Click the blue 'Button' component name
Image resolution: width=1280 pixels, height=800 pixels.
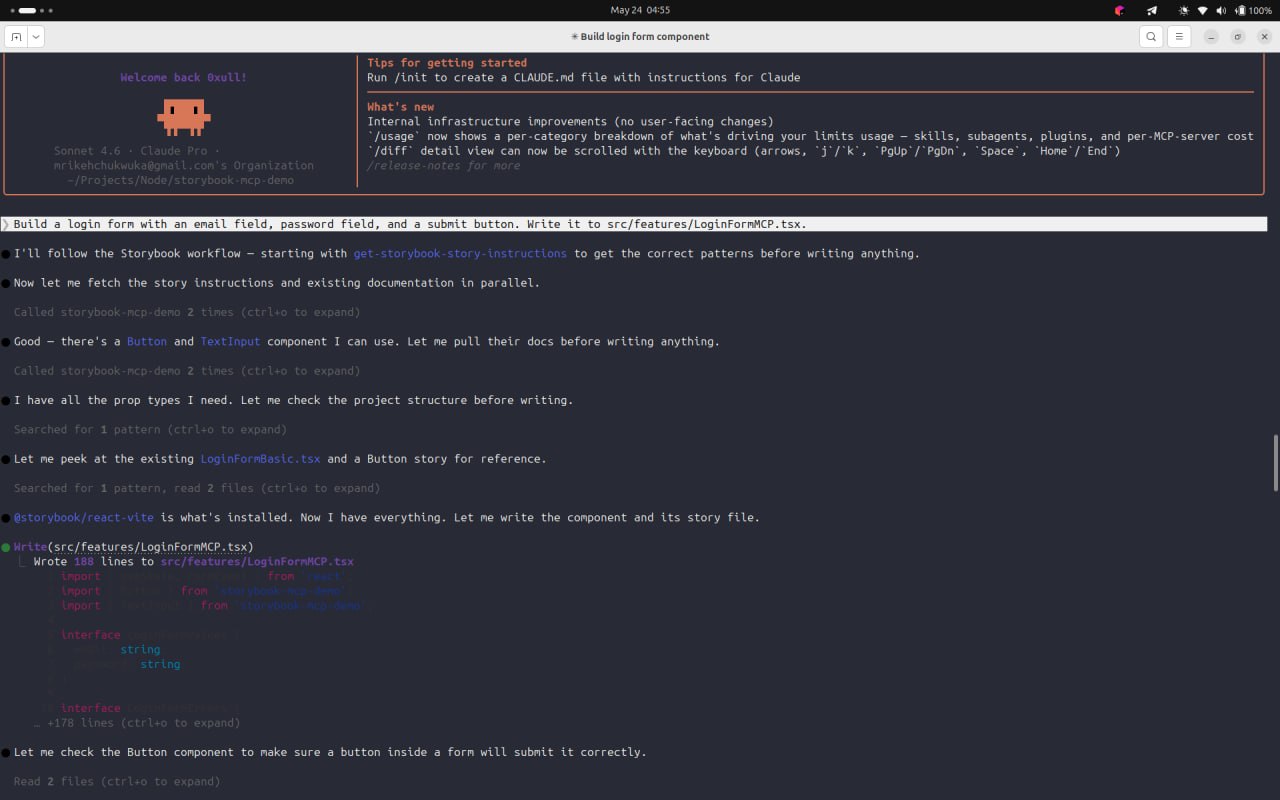[147, 341]
